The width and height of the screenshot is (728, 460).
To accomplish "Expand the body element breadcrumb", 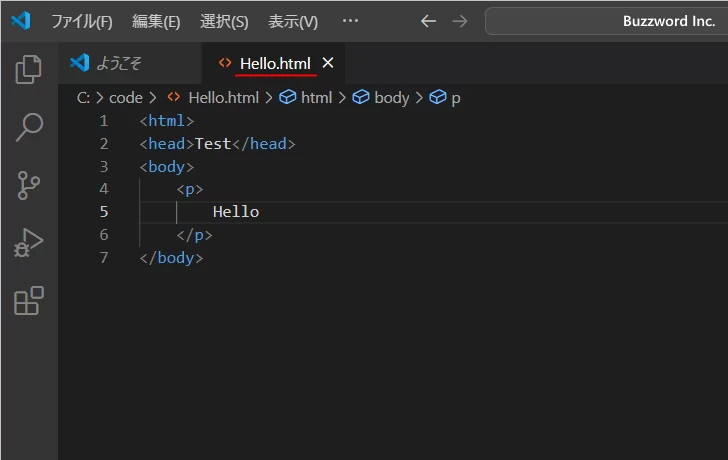I will click(391, 97).
